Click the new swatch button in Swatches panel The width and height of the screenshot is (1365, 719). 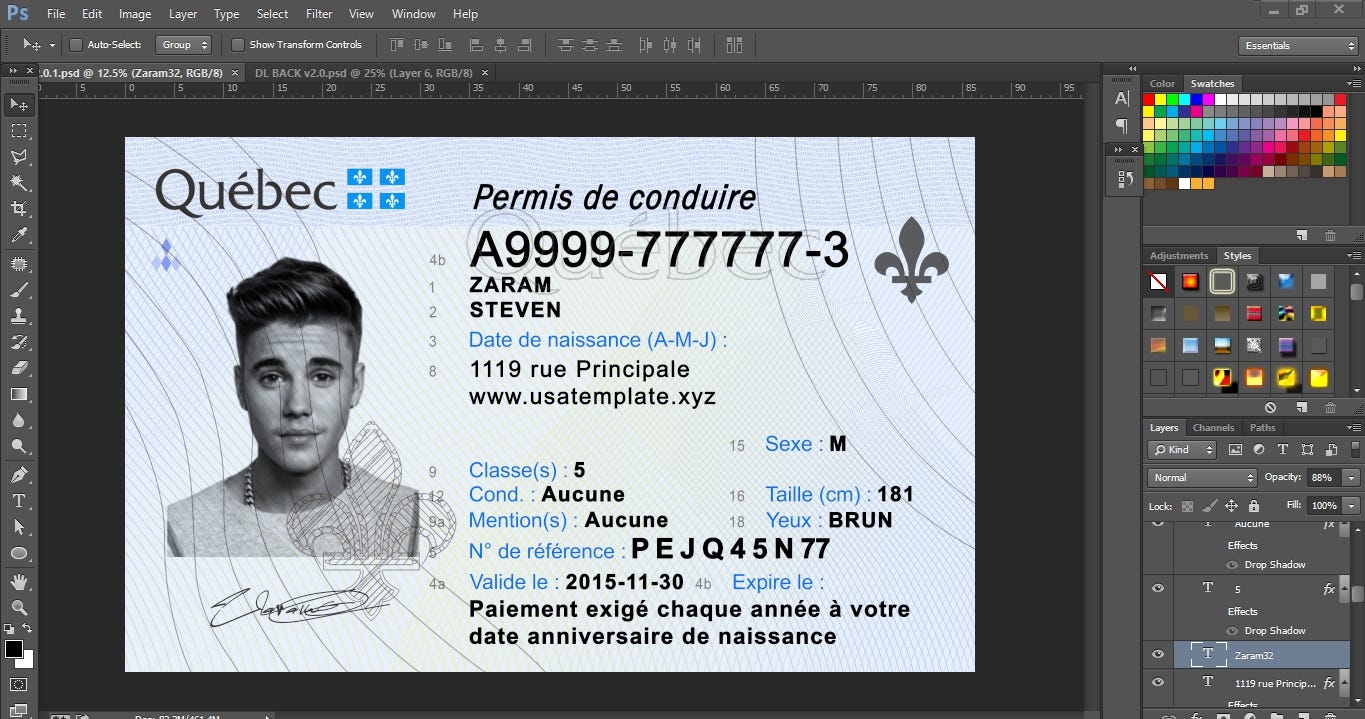point(1302,236)
